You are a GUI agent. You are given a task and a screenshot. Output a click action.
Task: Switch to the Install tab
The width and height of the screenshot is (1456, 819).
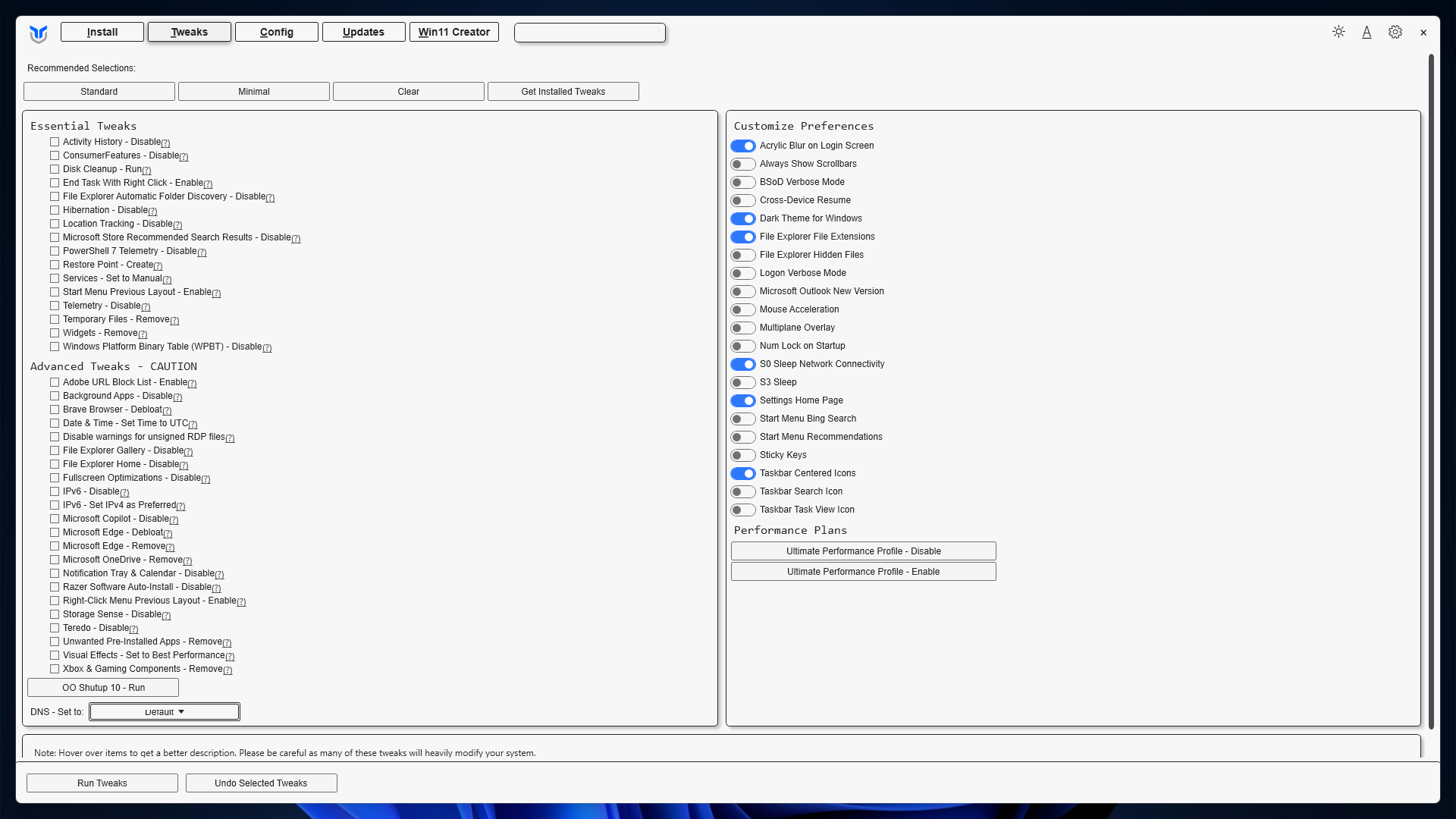(102, 32)
